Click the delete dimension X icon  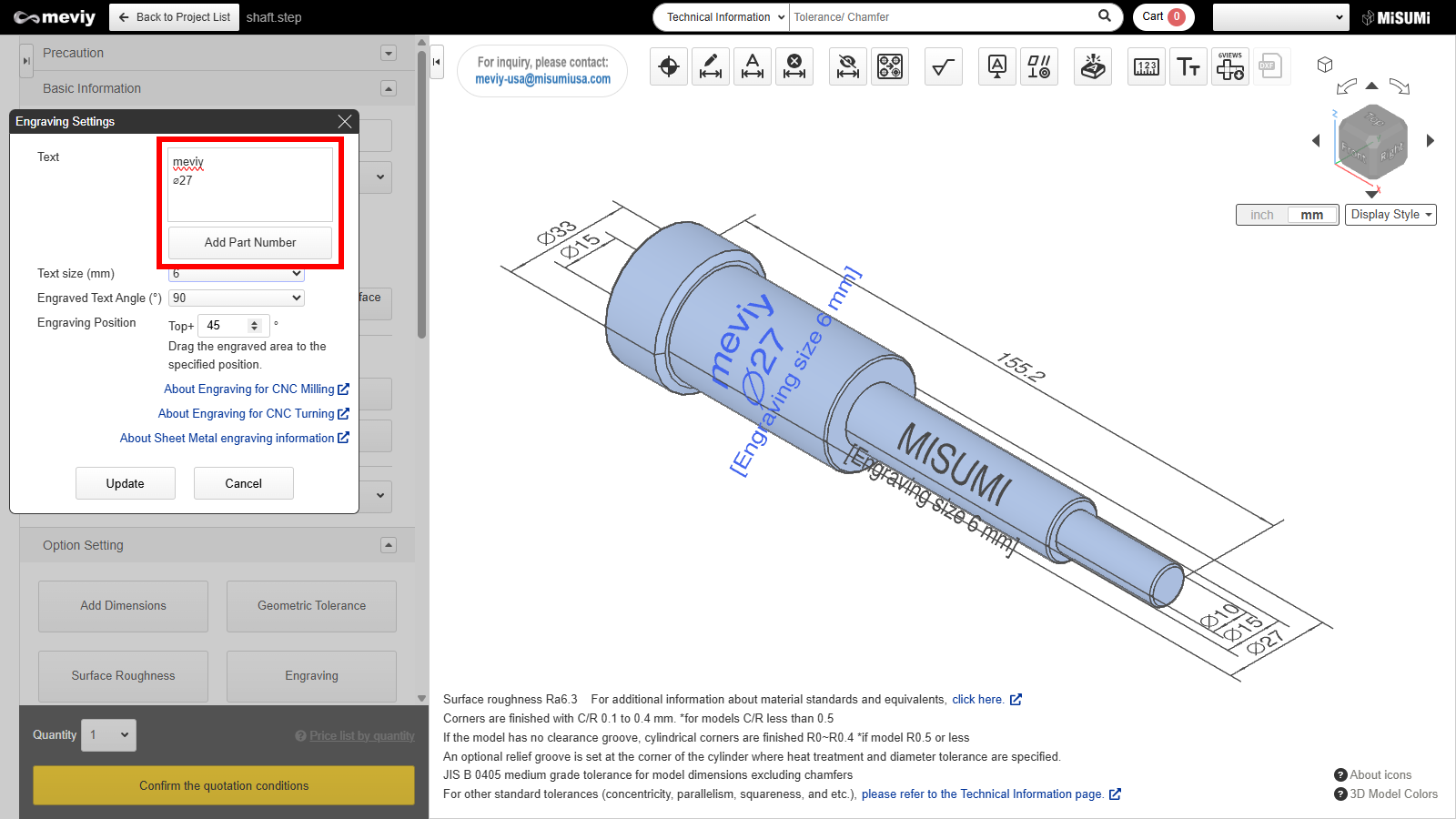794,66
